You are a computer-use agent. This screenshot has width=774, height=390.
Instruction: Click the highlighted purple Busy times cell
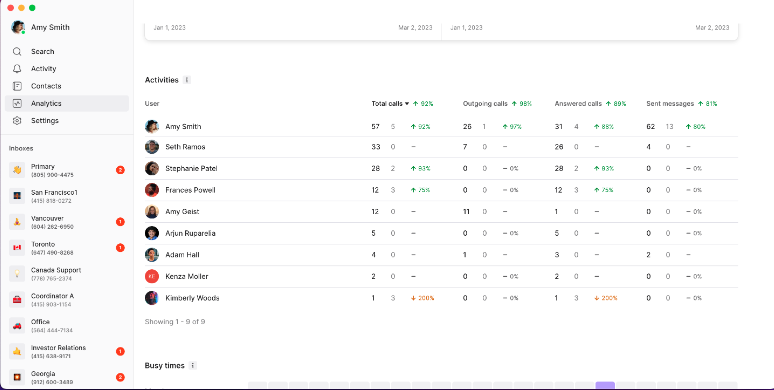[605, 386]
